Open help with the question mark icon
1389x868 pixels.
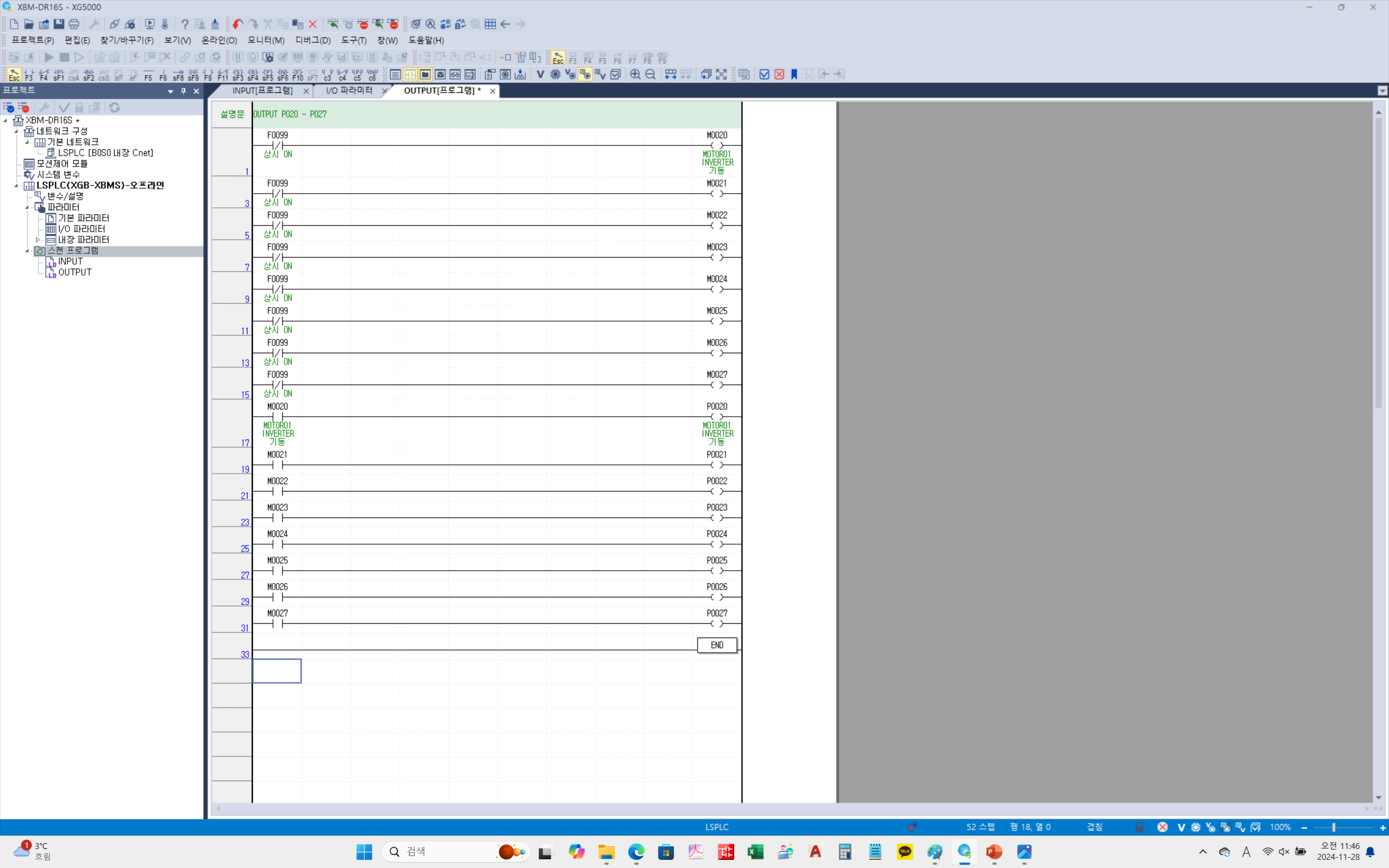[185, 24]
